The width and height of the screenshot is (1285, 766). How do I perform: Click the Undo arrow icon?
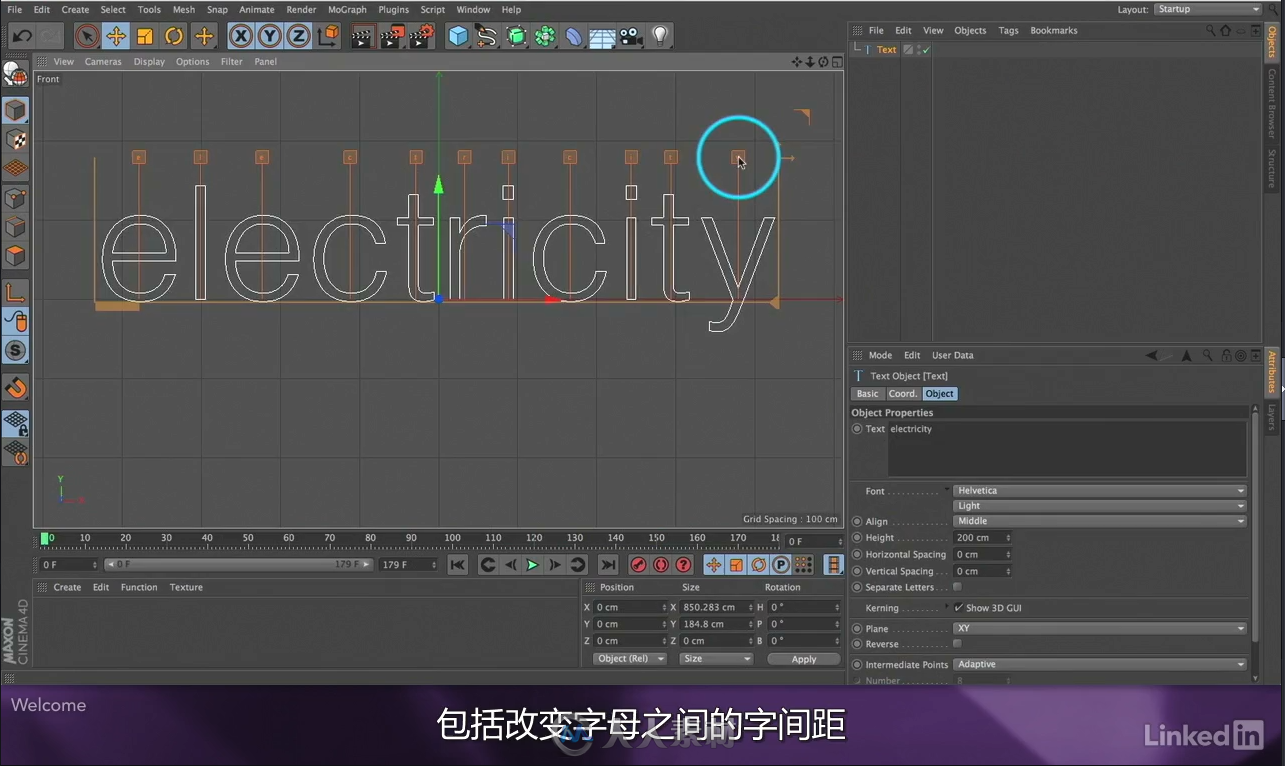[x=22, y=36]
